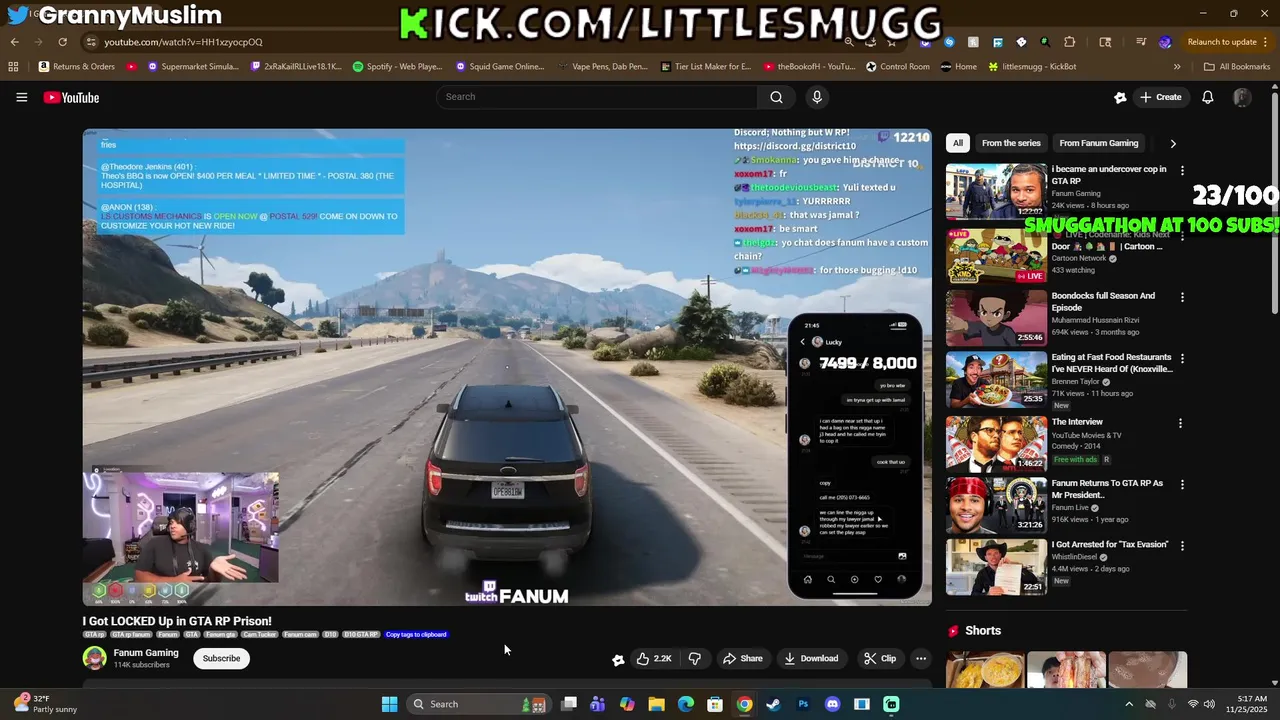Open I Got Arrested for Tax Evasion thumbnail

[996, 567]
